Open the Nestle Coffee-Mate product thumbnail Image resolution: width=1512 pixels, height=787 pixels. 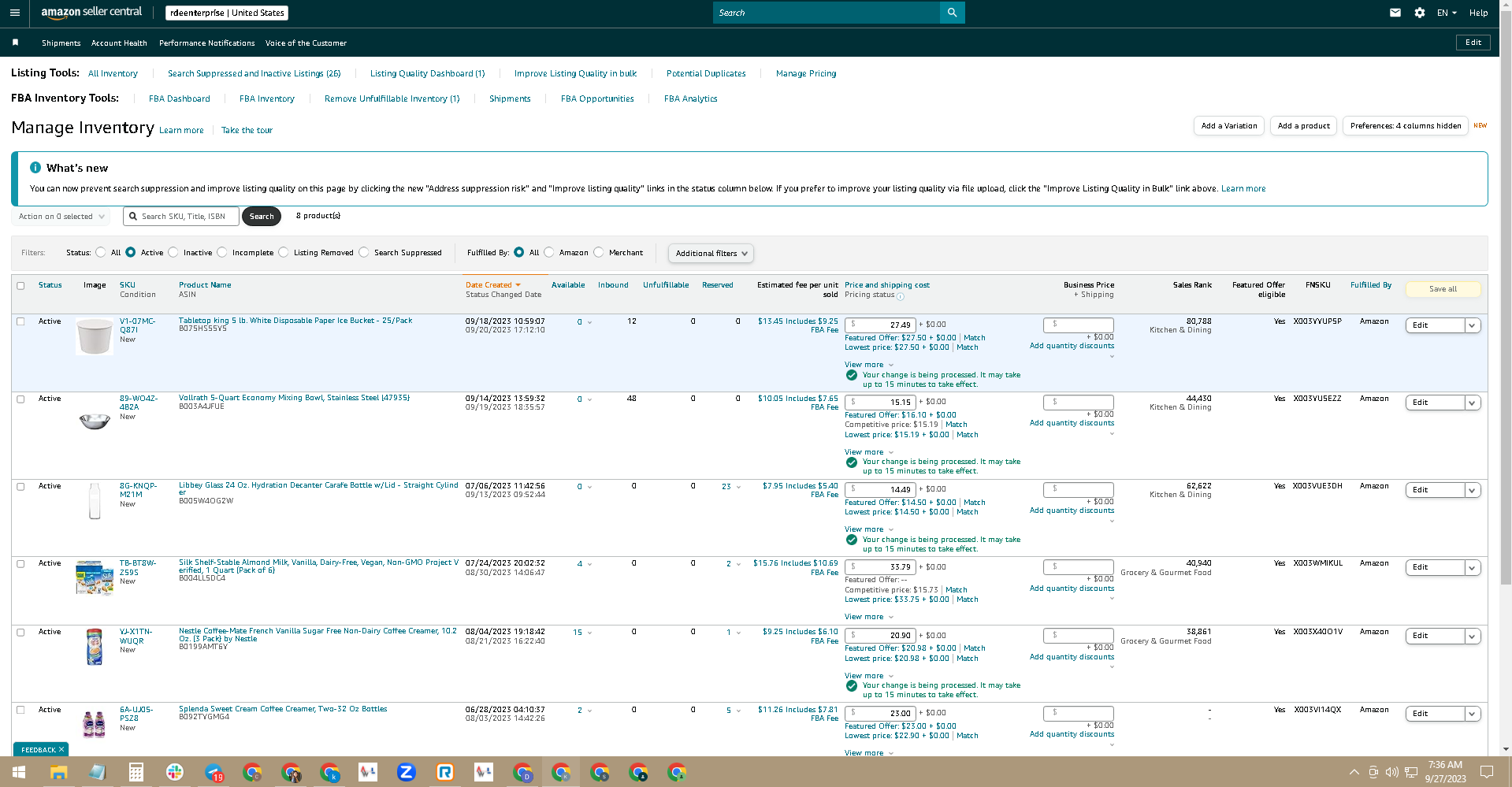click(95, 647)
